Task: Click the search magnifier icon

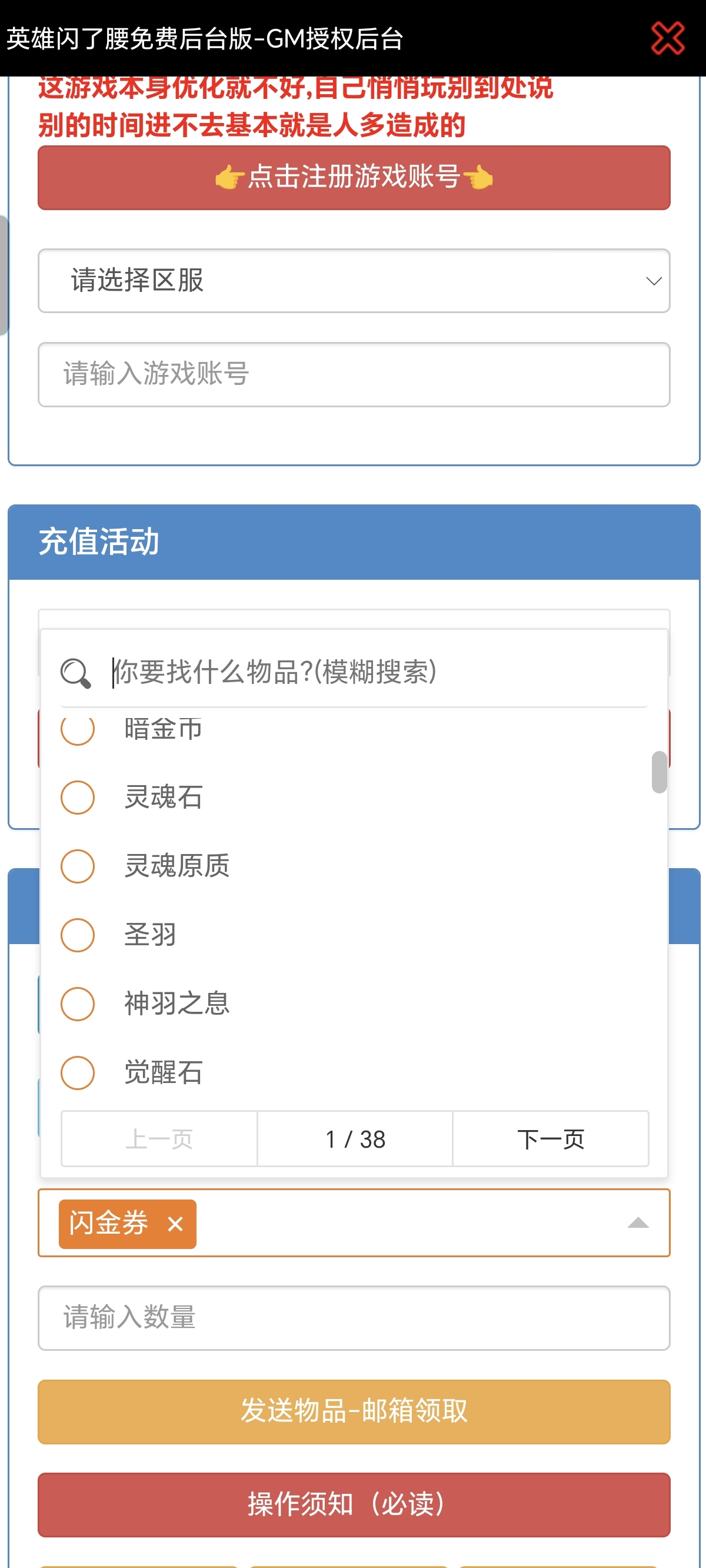Action: [x=75, y=673]
